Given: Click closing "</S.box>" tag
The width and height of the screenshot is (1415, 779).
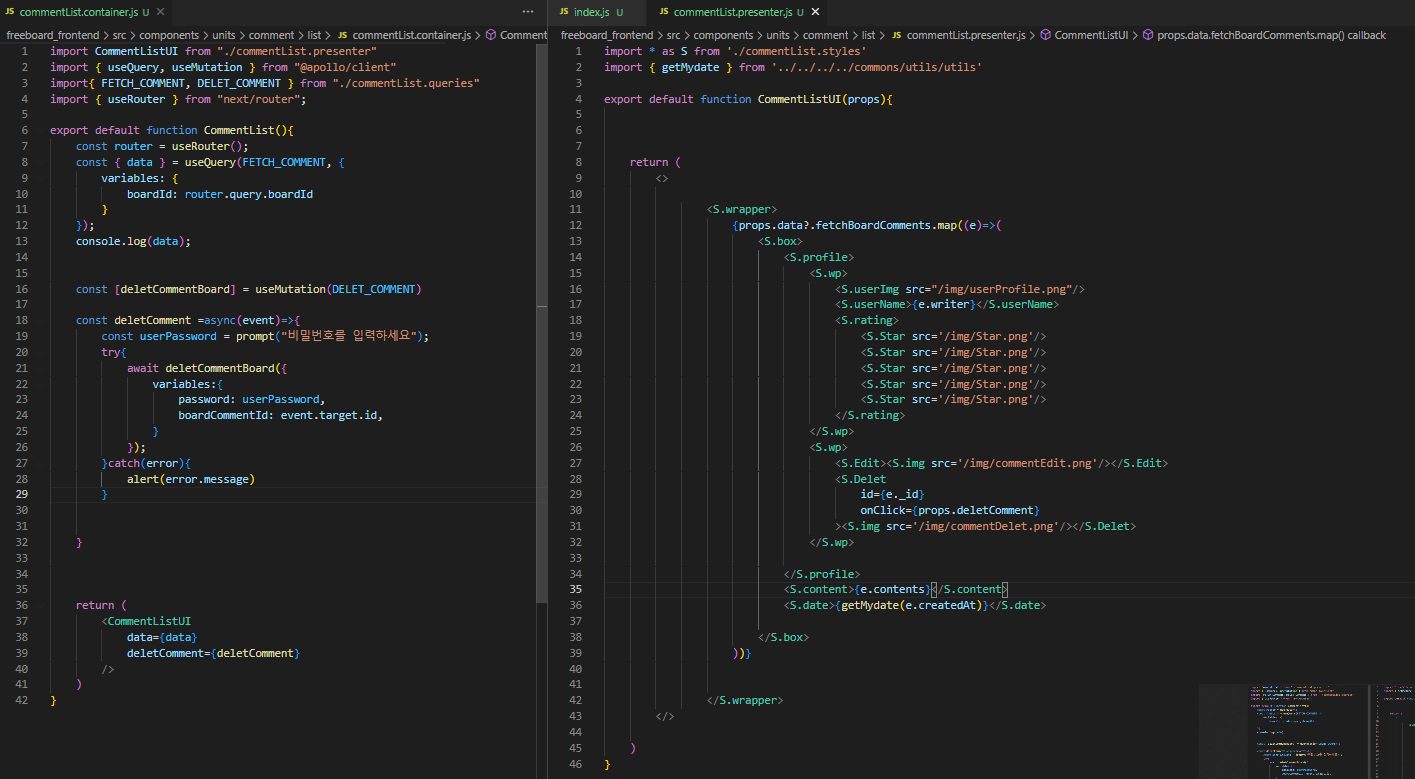Looking at the screenshot, I should point(784,637).
